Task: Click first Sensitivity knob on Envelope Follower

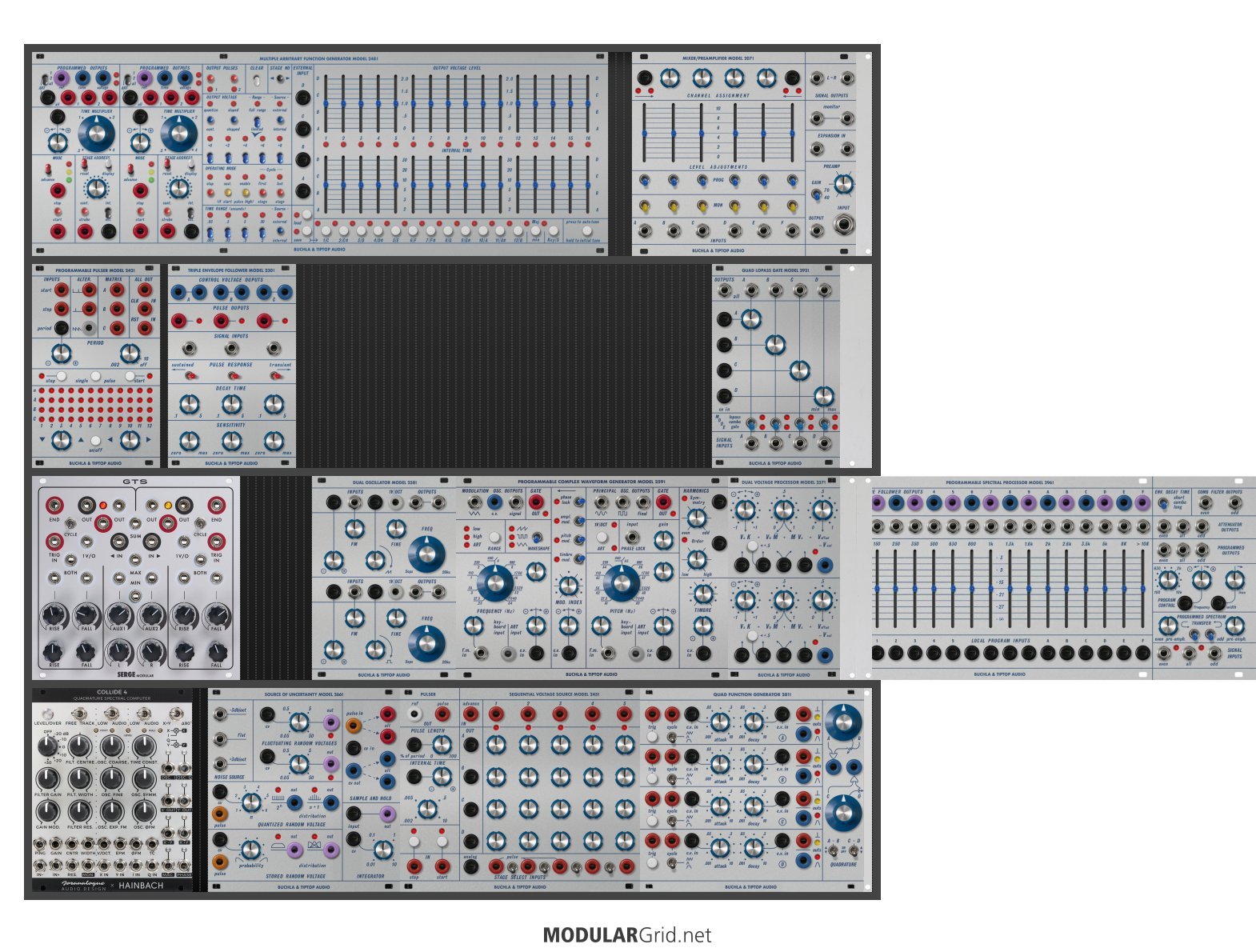Action: [x=189, y=441]
